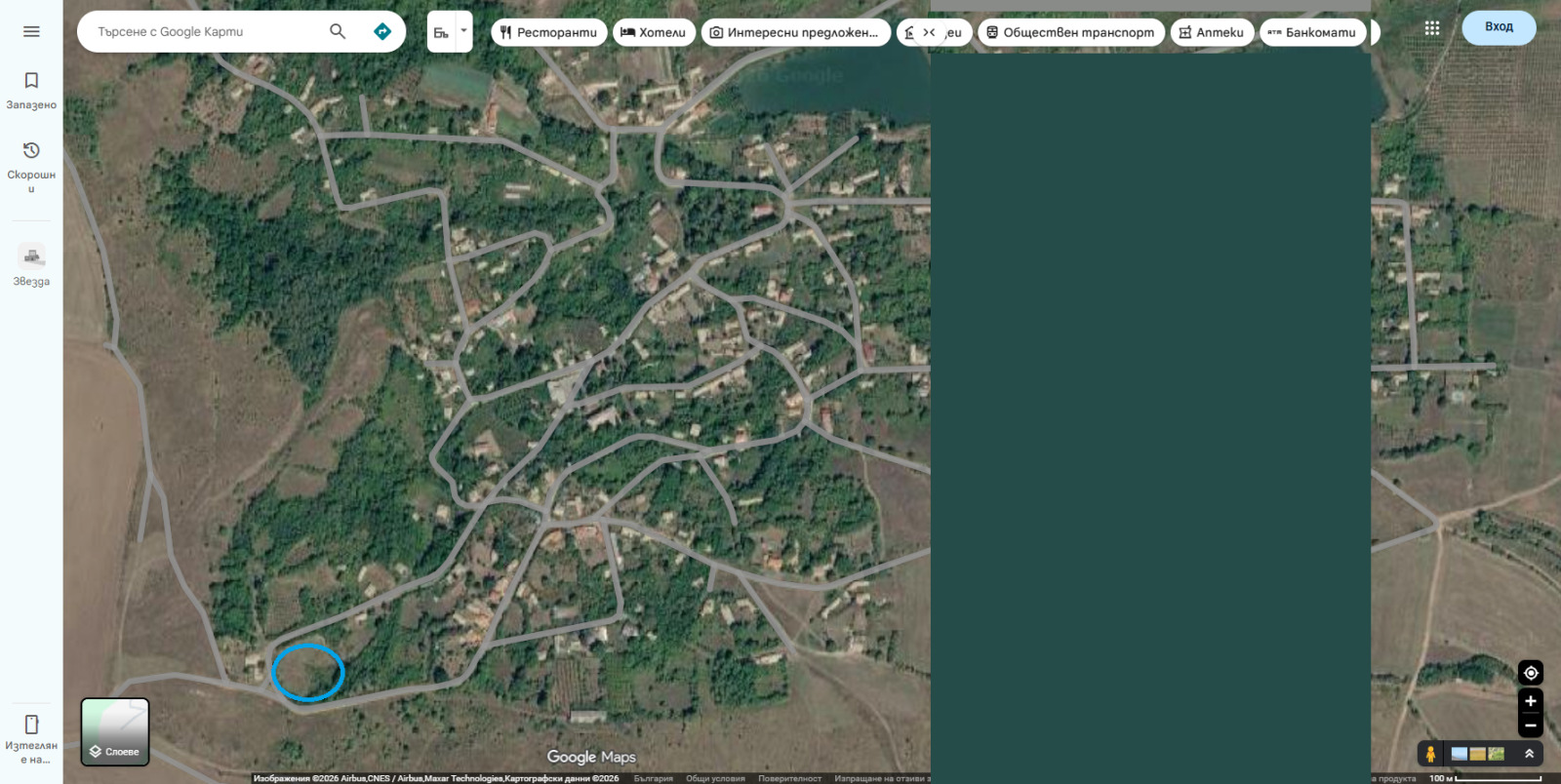Filter by Хотели category chip
The height and width of the screenshot is (784, 1561).
[654, 32]
